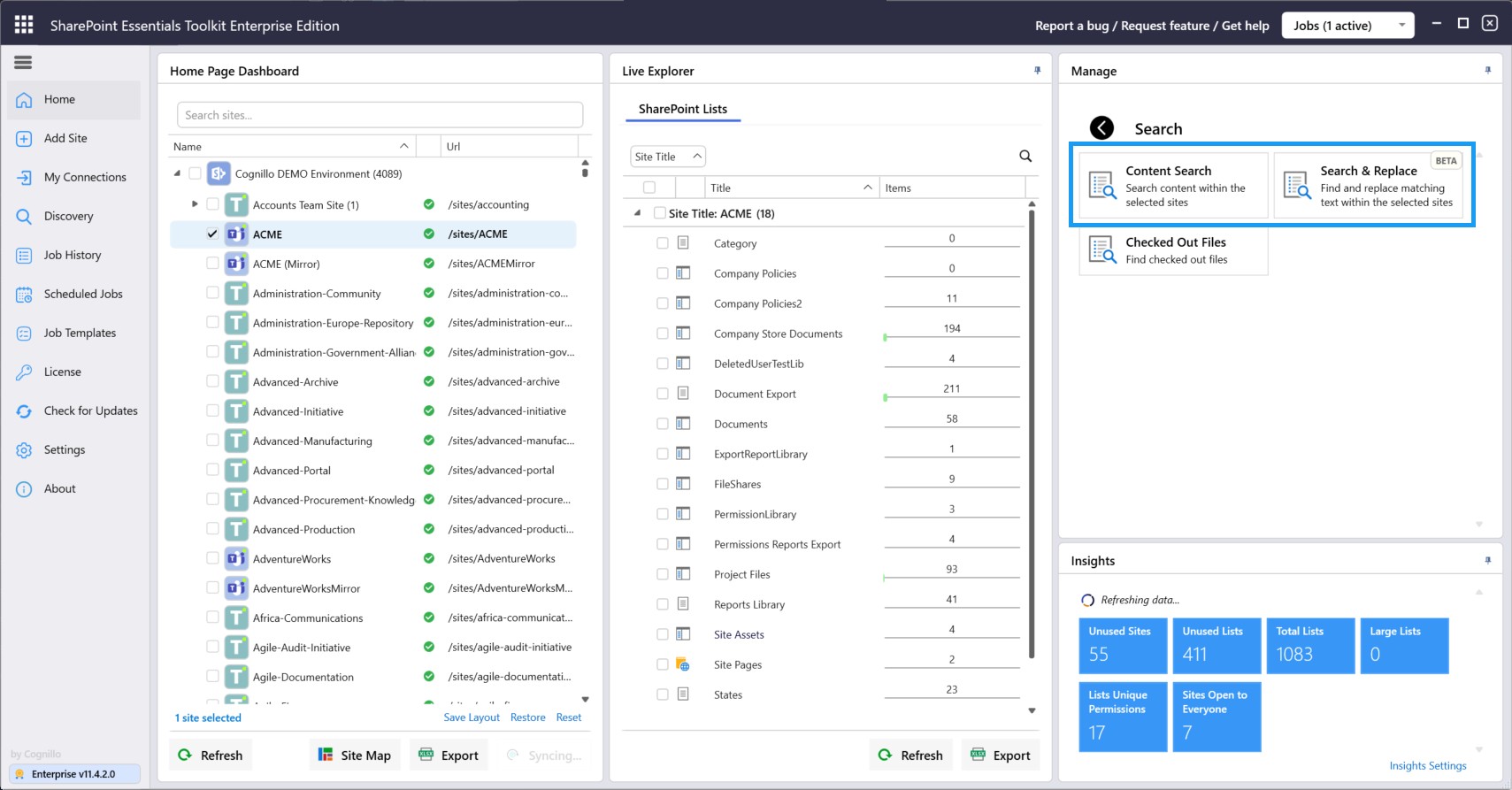This screenshot has width=1512, height=790.
Task: Click the Job Templates sidebar icon
Action: pyautogui.click(x=24, y=334)
